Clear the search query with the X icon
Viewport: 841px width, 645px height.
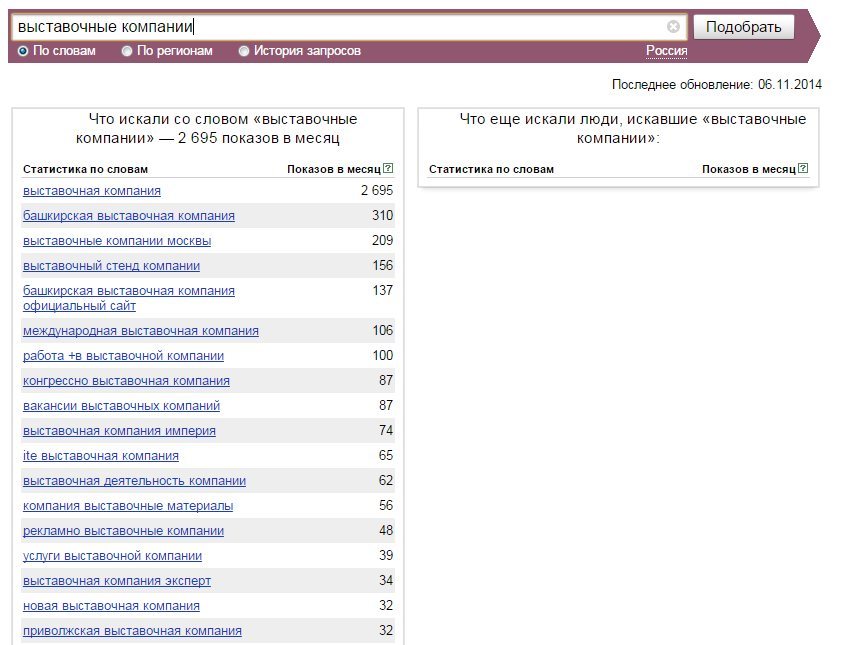673,26
